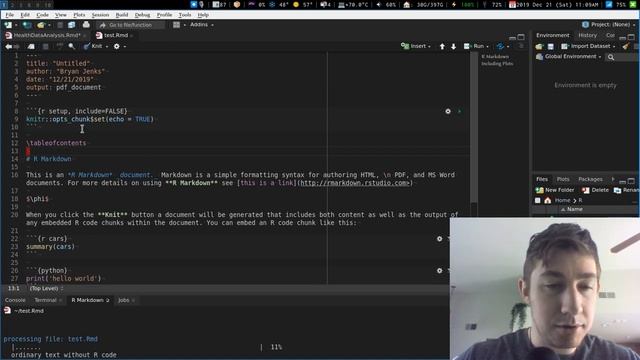
Task: Open python chunk options gear
Action: tap(439, 271)
